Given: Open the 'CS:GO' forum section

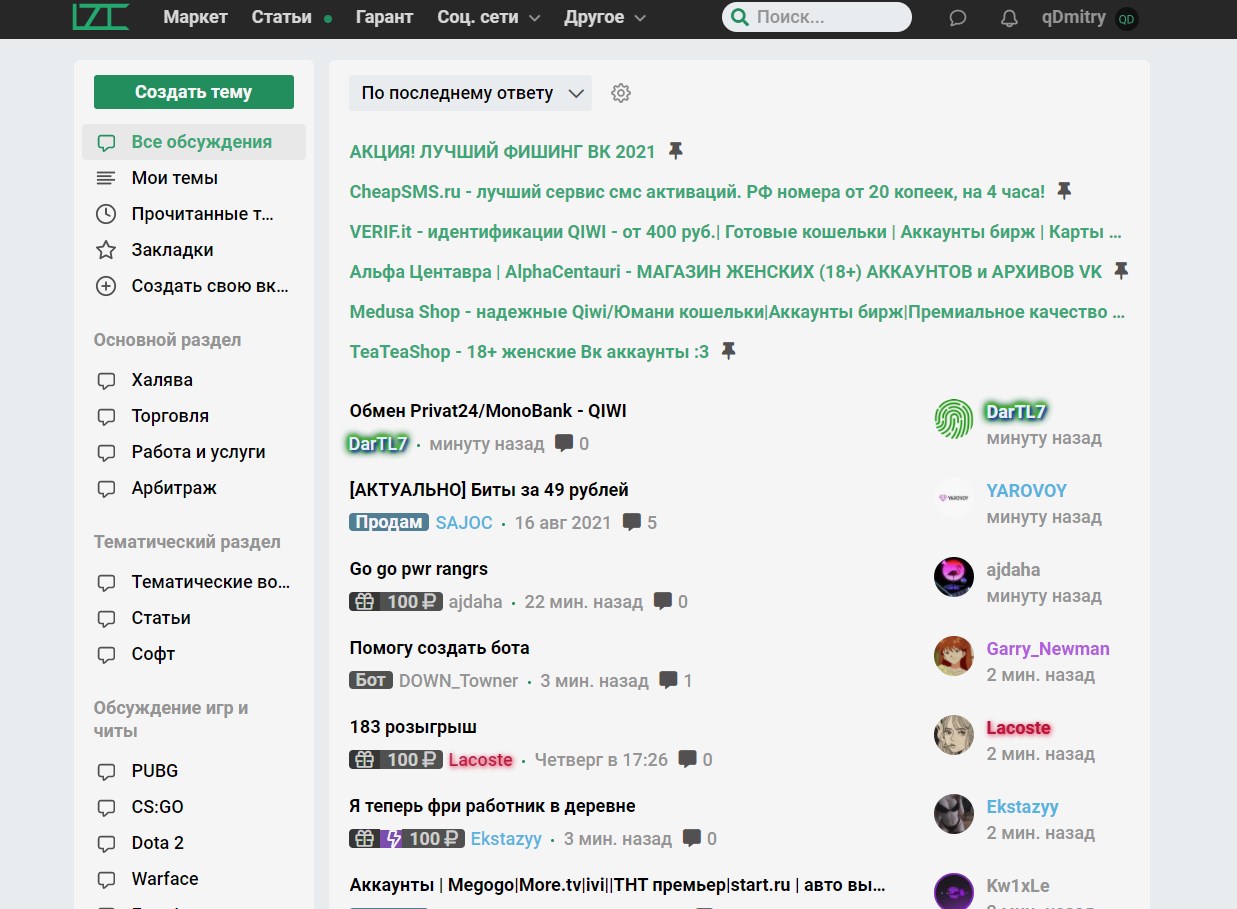Looking at the screenshot, I should [x=157, y=807].
